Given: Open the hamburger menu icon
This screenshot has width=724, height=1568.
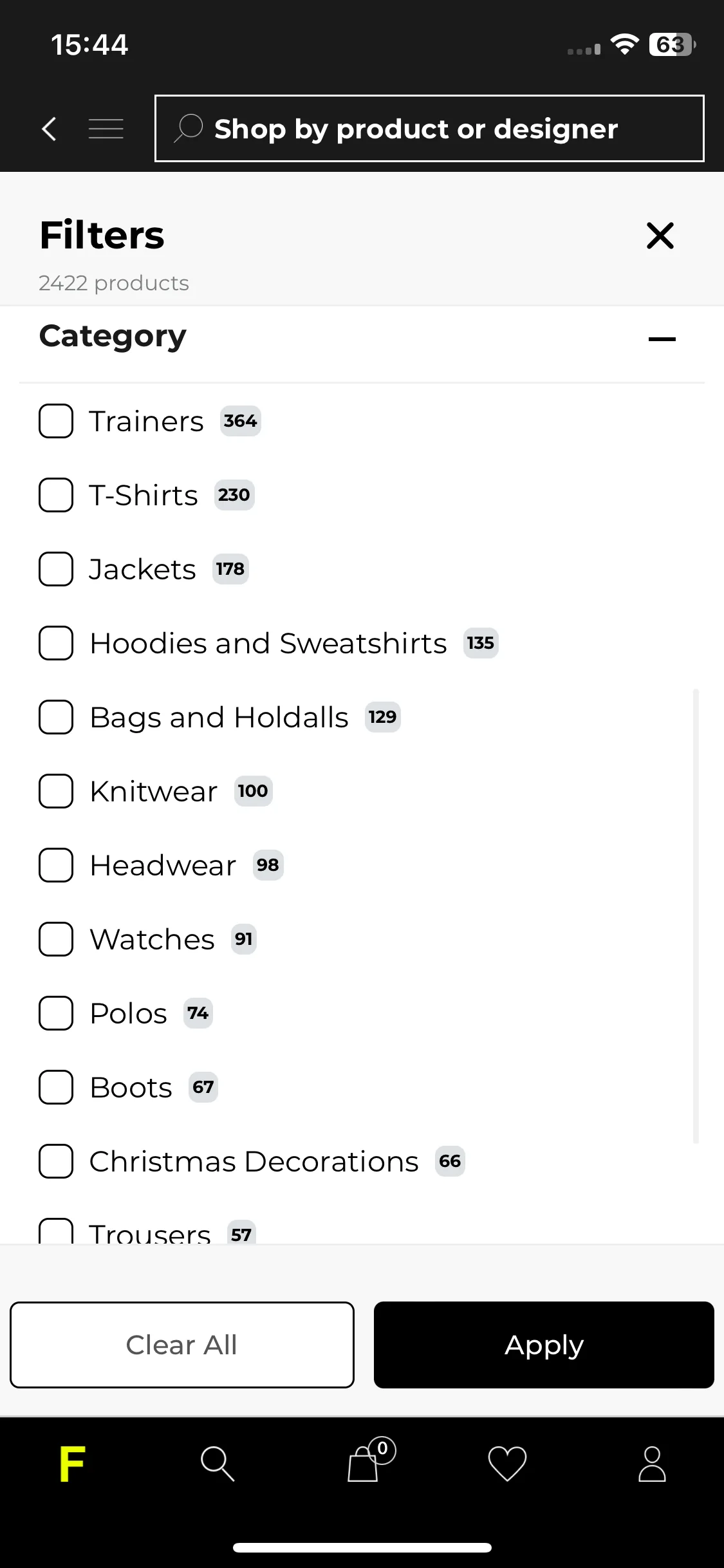Looking at the screenshot, I should point(106,129).
